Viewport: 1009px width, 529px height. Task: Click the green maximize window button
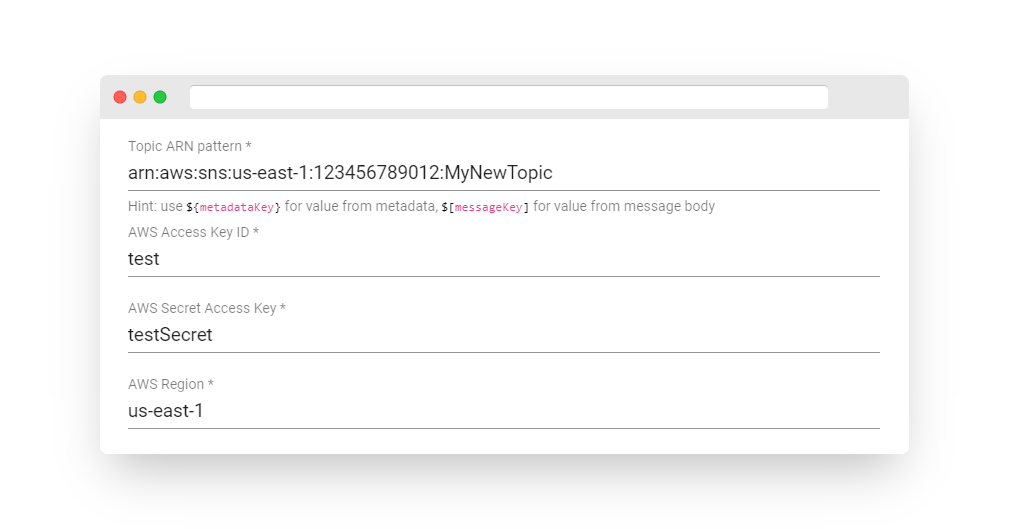point(160,97)
